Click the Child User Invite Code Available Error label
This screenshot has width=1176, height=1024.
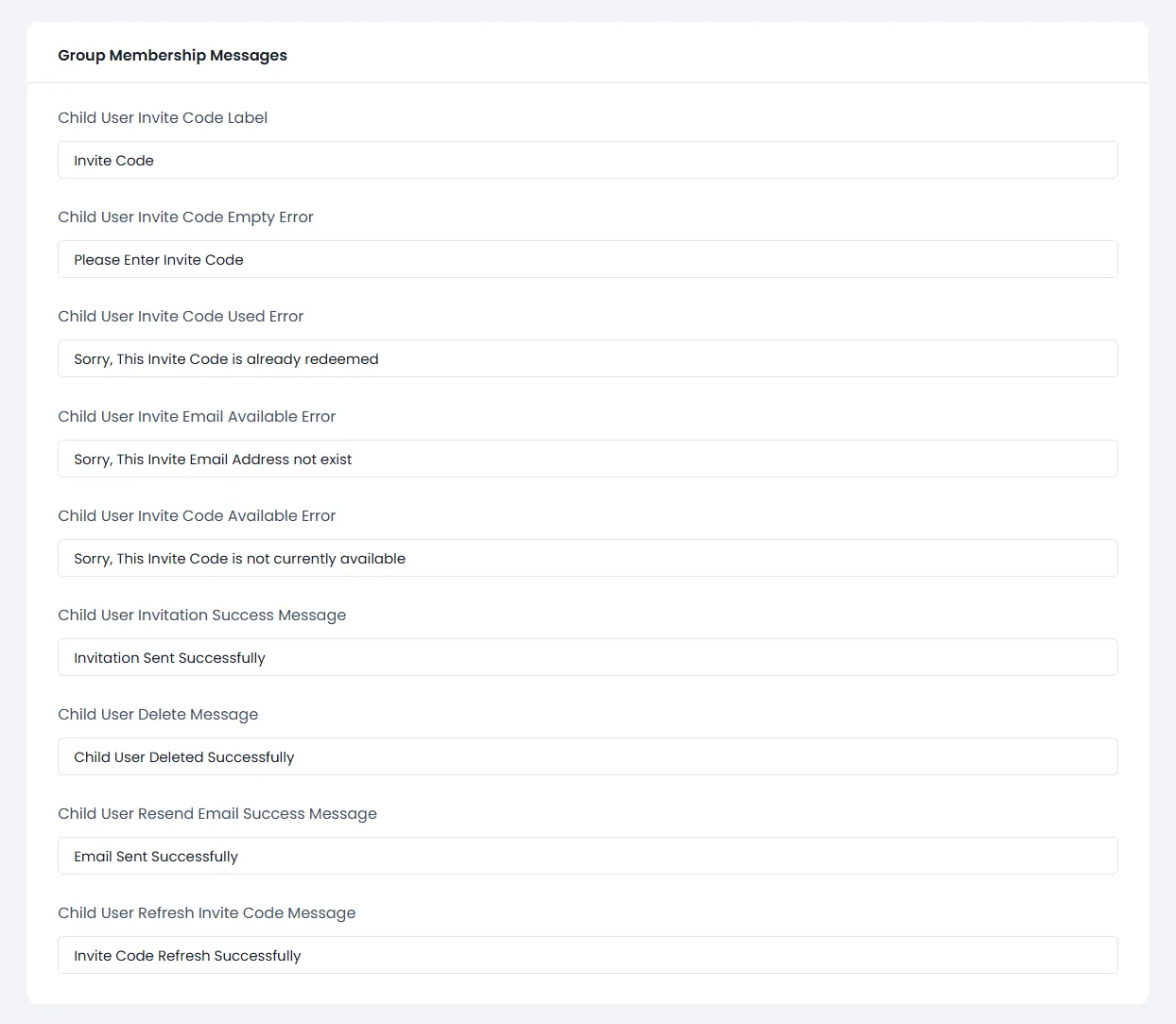(197, 515)
